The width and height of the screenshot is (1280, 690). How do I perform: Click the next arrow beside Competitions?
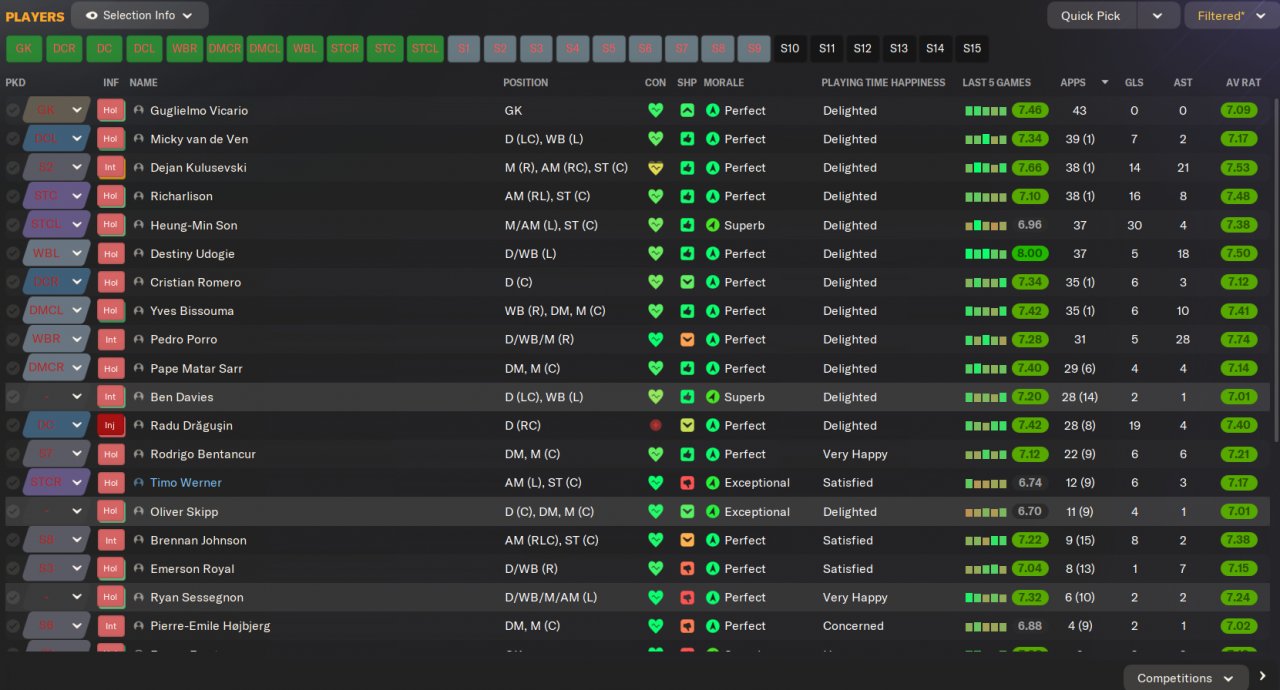[1263, 677]
